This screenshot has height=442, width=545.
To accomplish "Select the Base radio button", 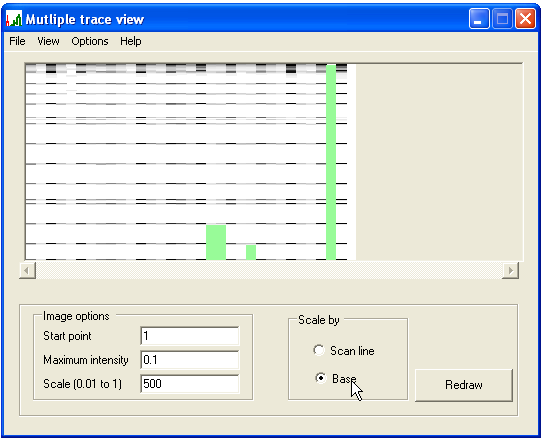I will [320, 378].
